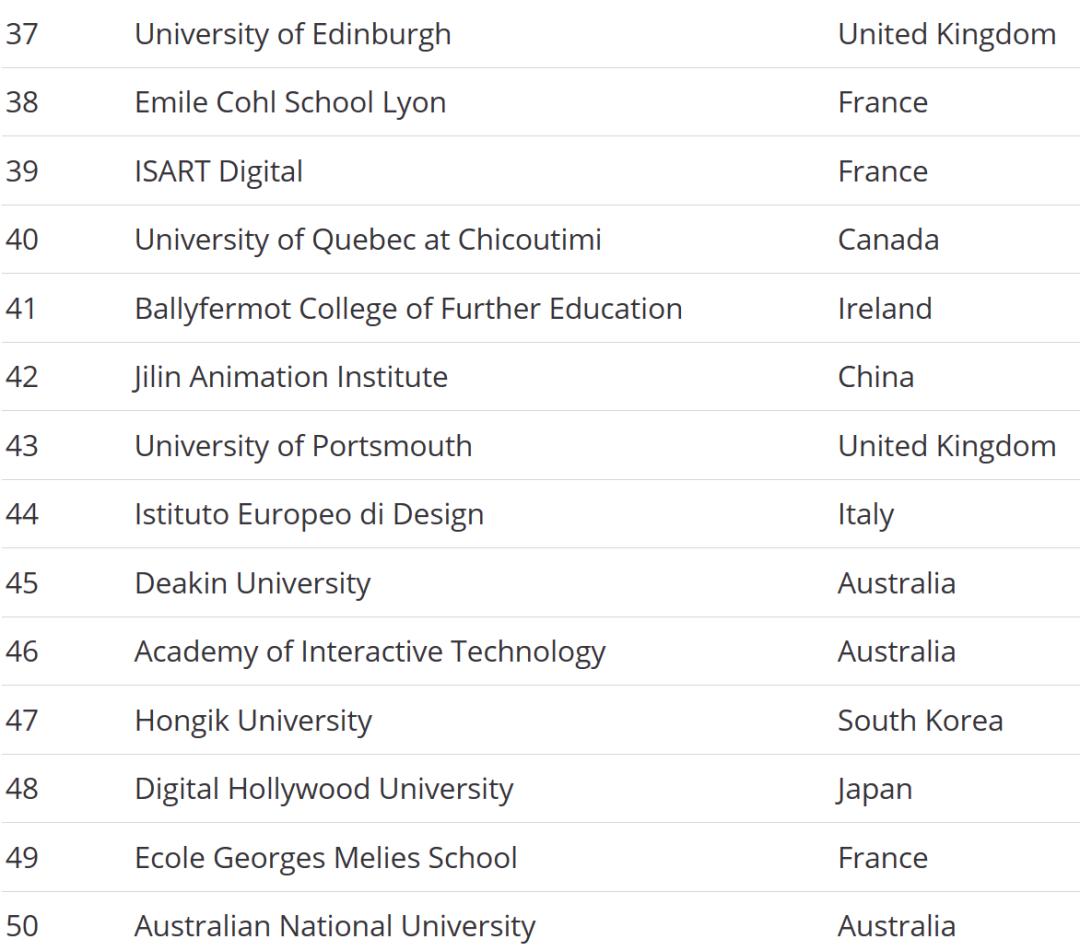
Task: Select Istituto Europeo di Design
Action: click(308, 514)
